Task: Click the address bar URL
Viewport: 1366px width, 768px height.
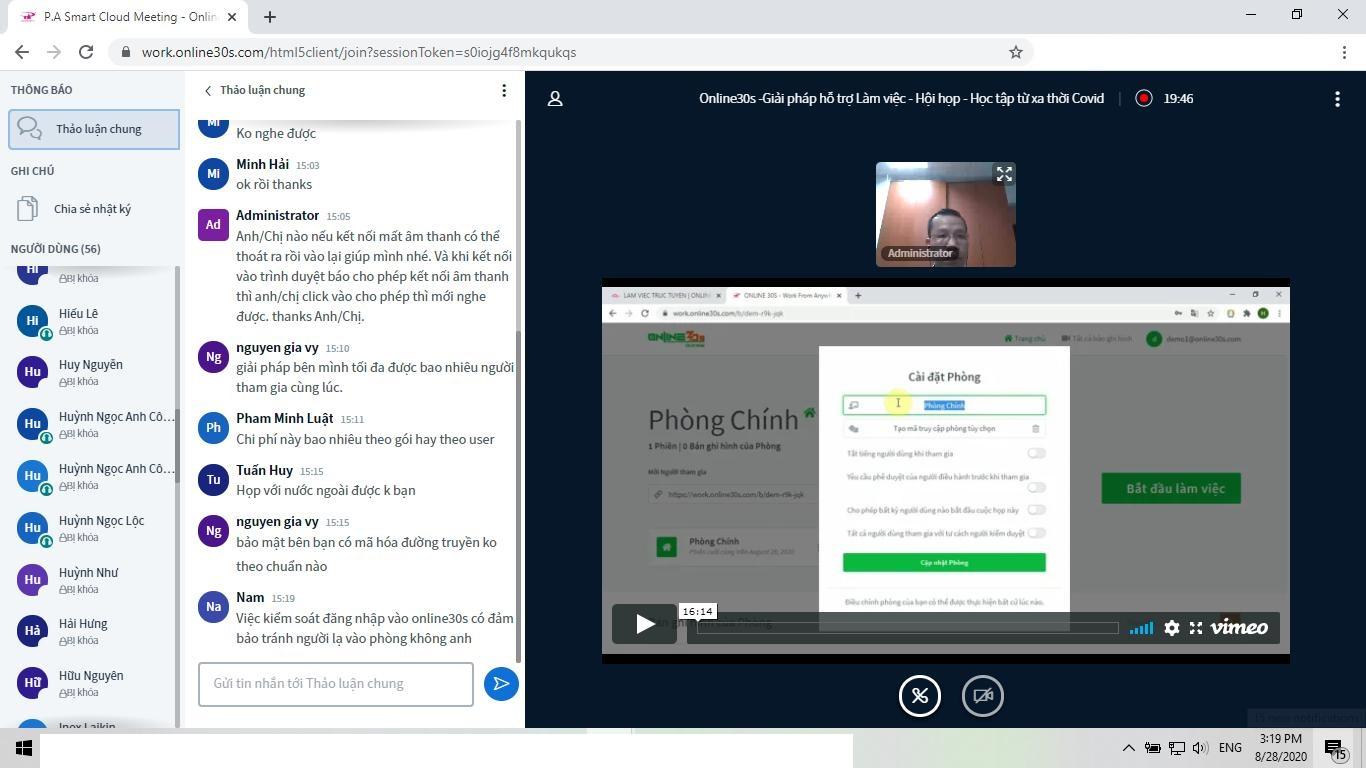Action: tap(359, 52)
